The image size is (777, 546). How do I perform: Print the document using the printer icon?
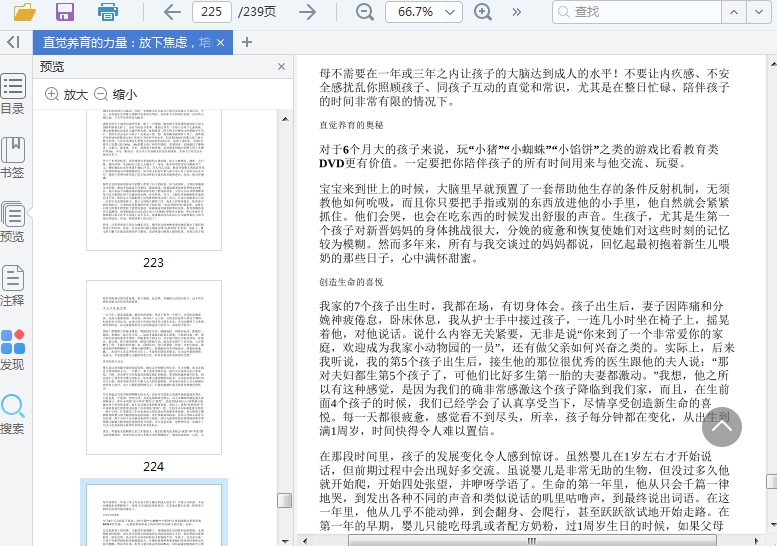108,12
